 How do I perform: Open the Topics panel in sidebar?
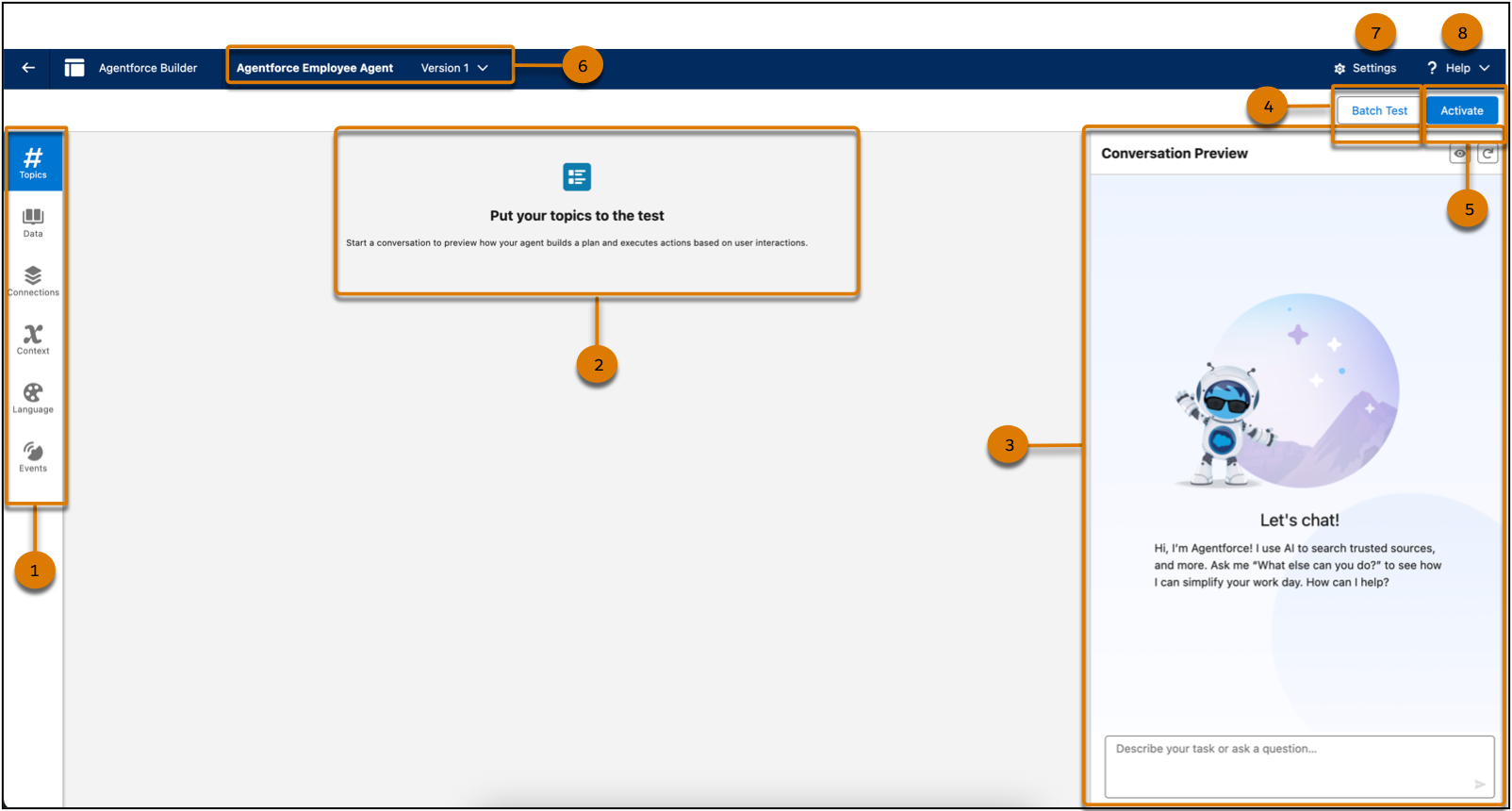[x=34, y=161]
